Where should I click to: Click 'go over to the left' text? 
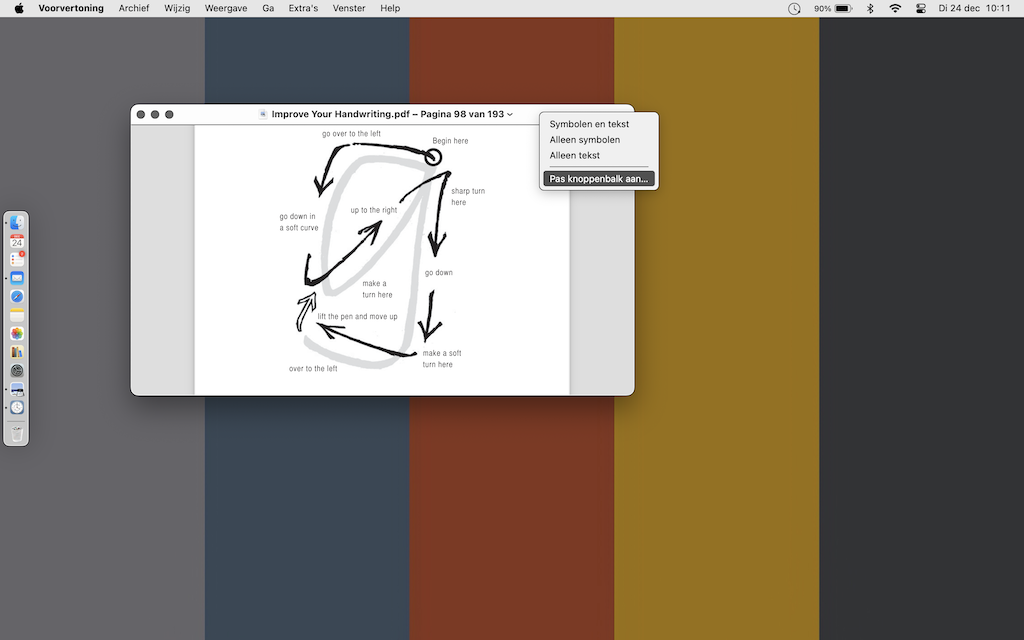pos(351,134)
